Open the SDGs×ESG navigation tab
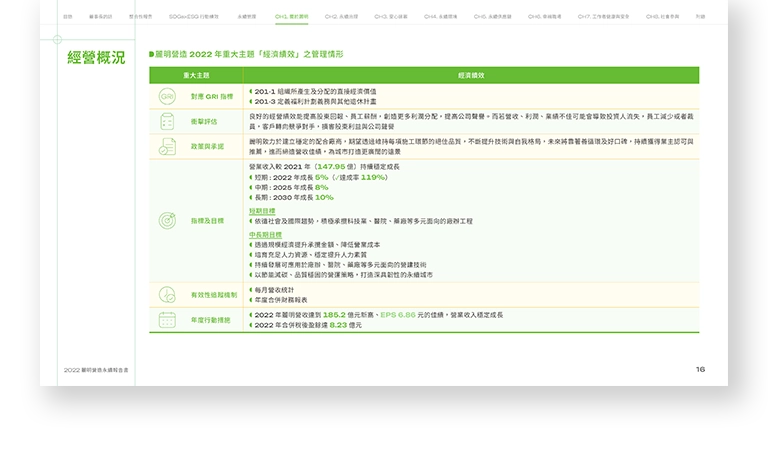This screenshot has height=466, width=768. point(194,17)
